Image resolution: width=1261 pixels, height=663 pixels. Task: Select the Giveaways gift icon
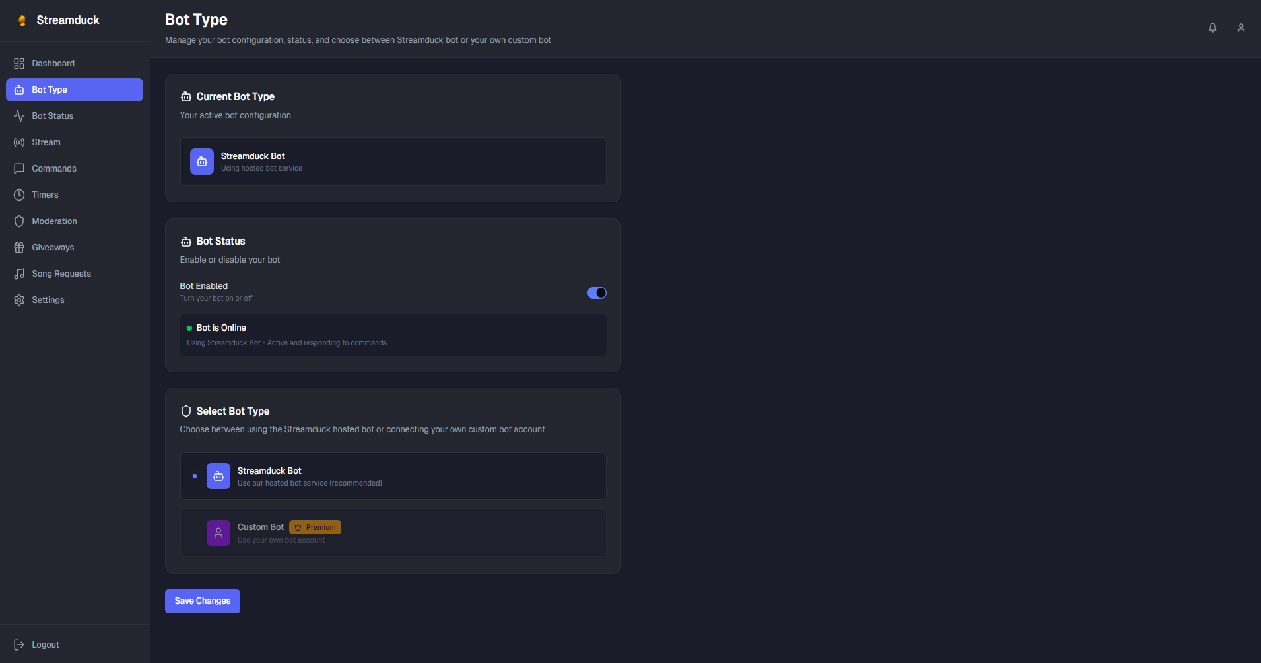tap(19, 247)
